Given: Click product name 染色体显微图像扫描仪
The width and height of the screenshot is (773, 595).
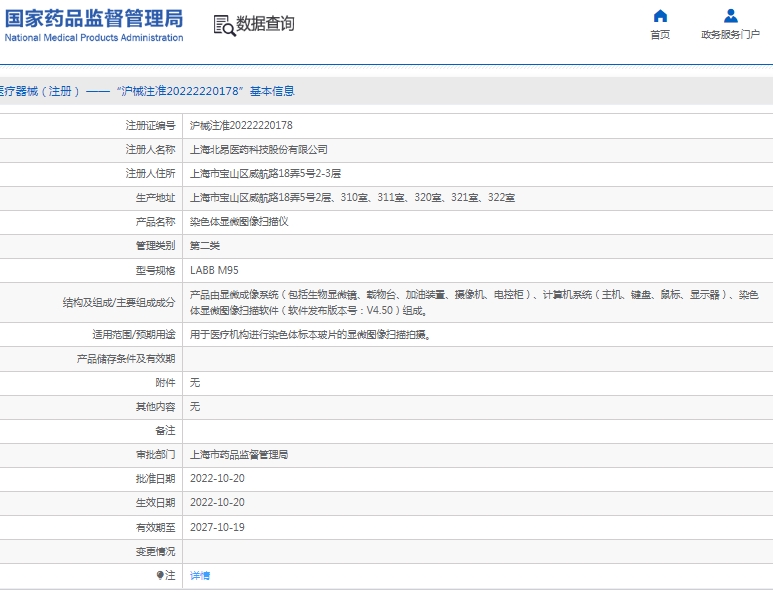Looking at the screenshot, I should 239,222.
